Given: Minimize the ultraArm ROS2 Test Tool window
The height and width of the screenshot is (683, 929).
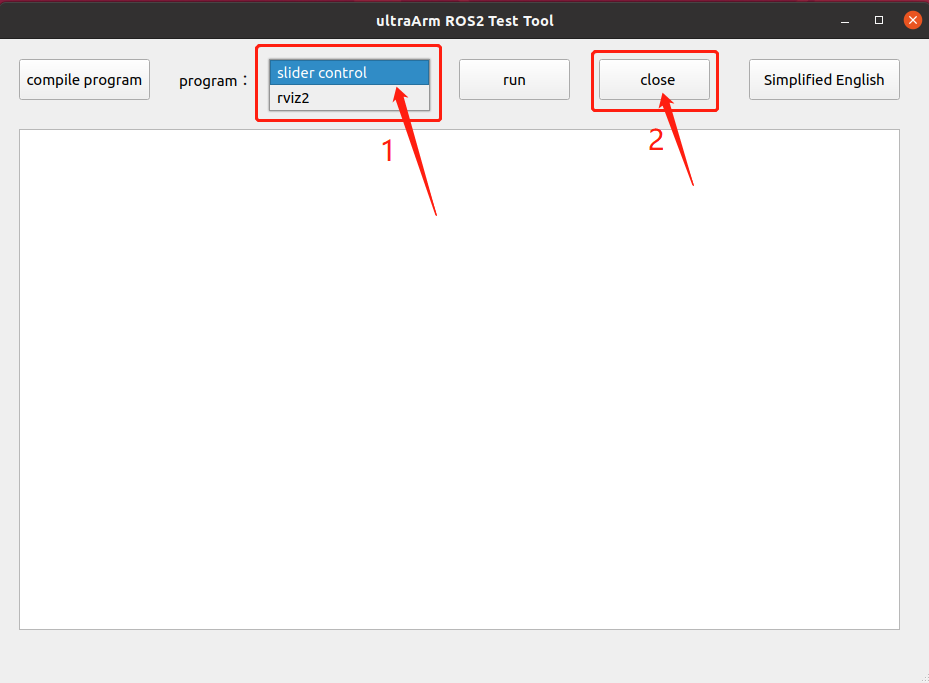Looking at the screenshot, I should click(x=845, y=21).
